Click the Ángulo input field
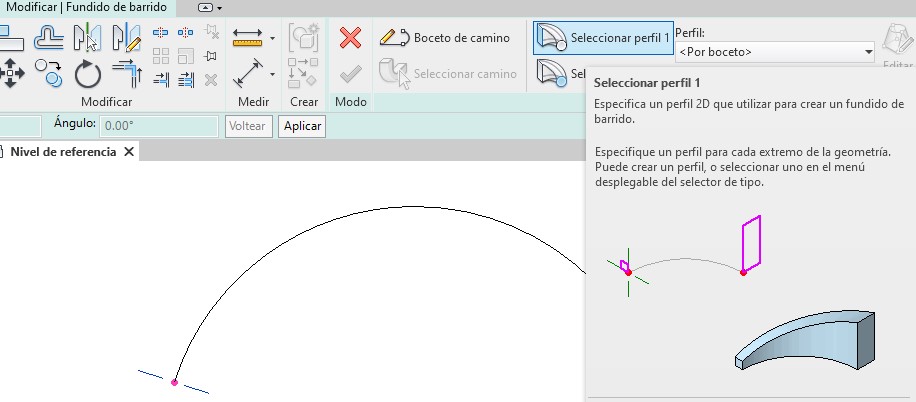This screenshot has width=916, height=402. (x=159, y=126)
